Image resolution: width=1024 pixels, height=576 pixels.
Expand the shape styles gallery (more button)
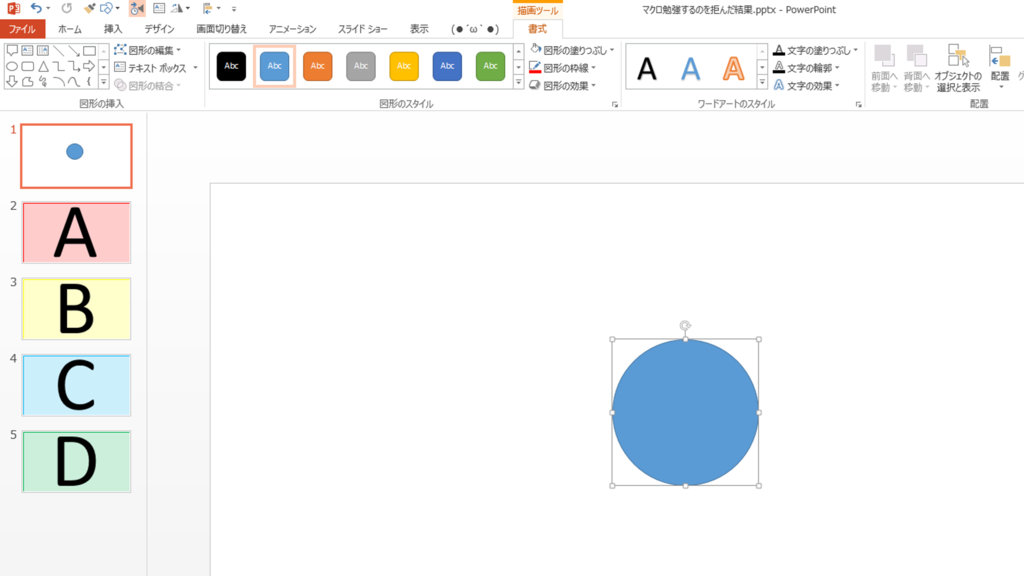tap(519, 82)
